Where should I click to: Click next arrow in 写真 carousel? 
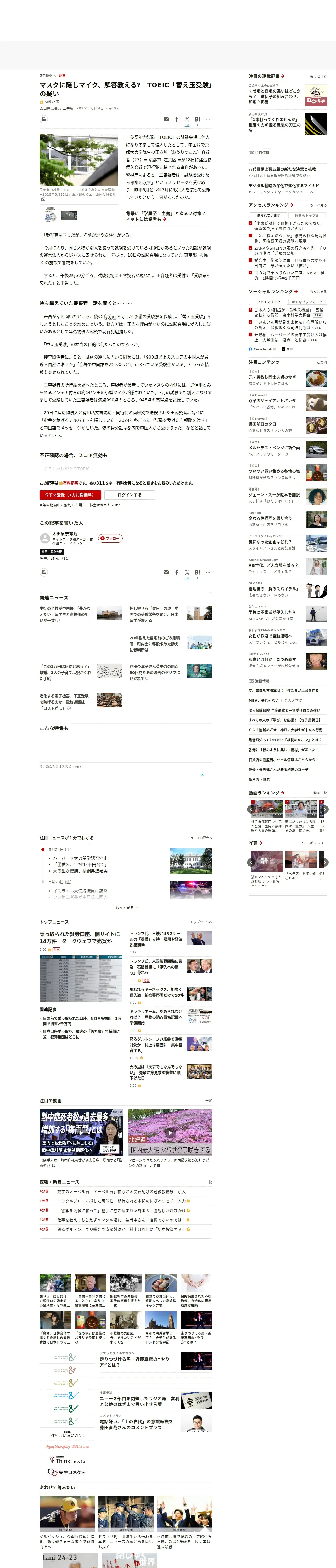[324, 862]
